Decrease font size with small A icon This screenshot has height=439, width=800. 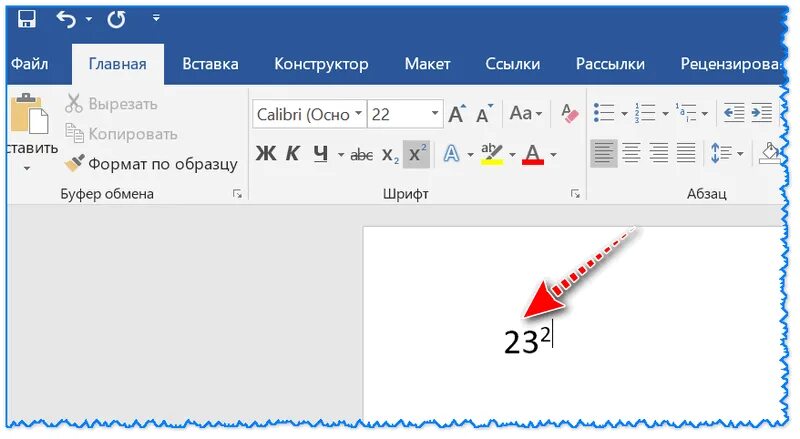tap(484, 113)
